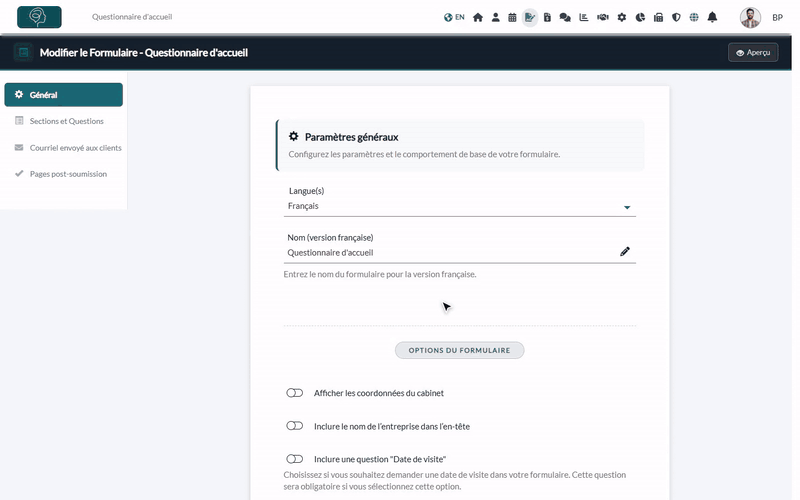The height and width of the screenshot is (500, 800).
Task: Click the form icon beside the page title
Action: coord(23,52)
